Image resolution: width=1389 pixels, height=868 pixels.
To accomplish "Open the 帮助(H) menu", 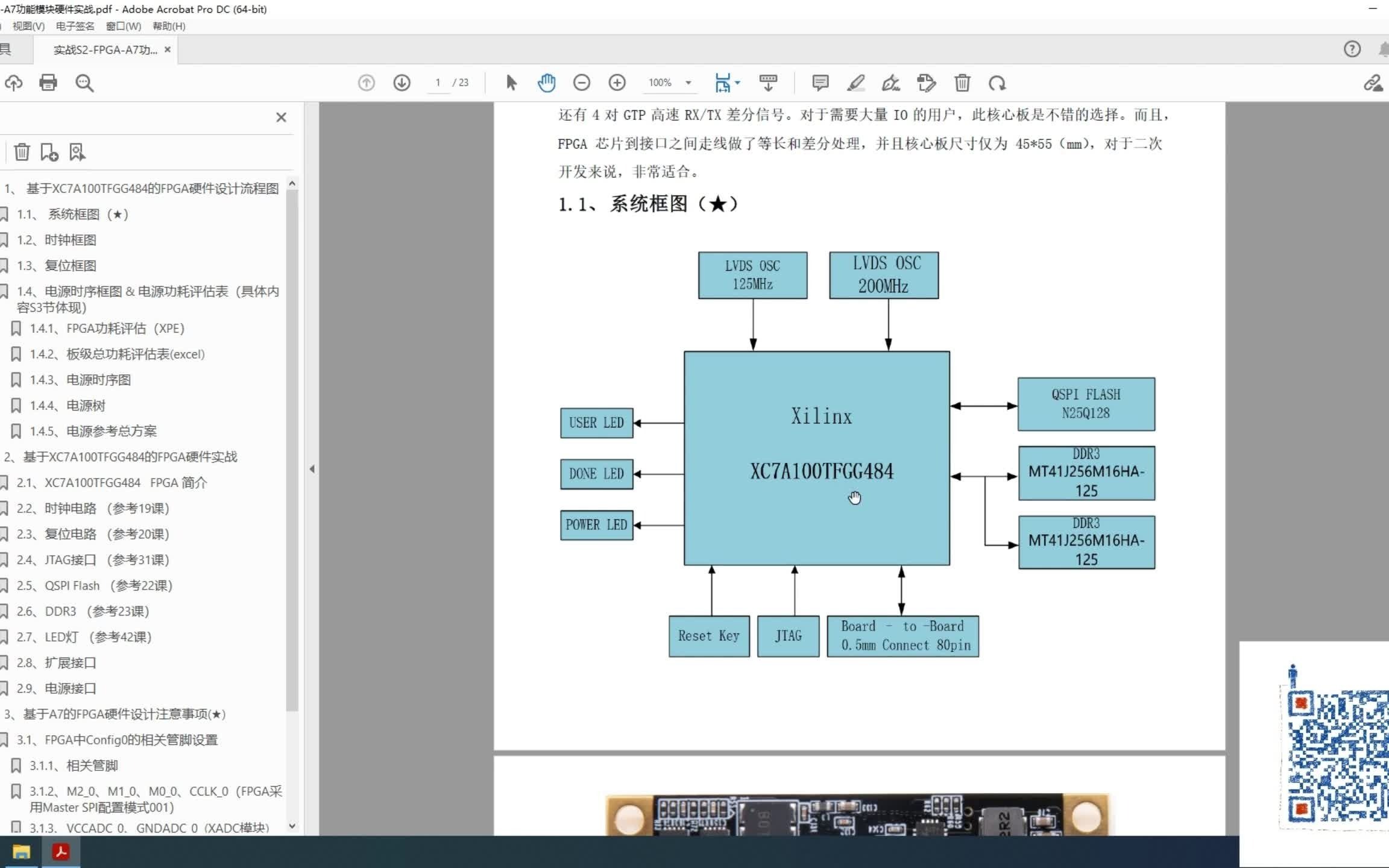I will click(168, 27).
